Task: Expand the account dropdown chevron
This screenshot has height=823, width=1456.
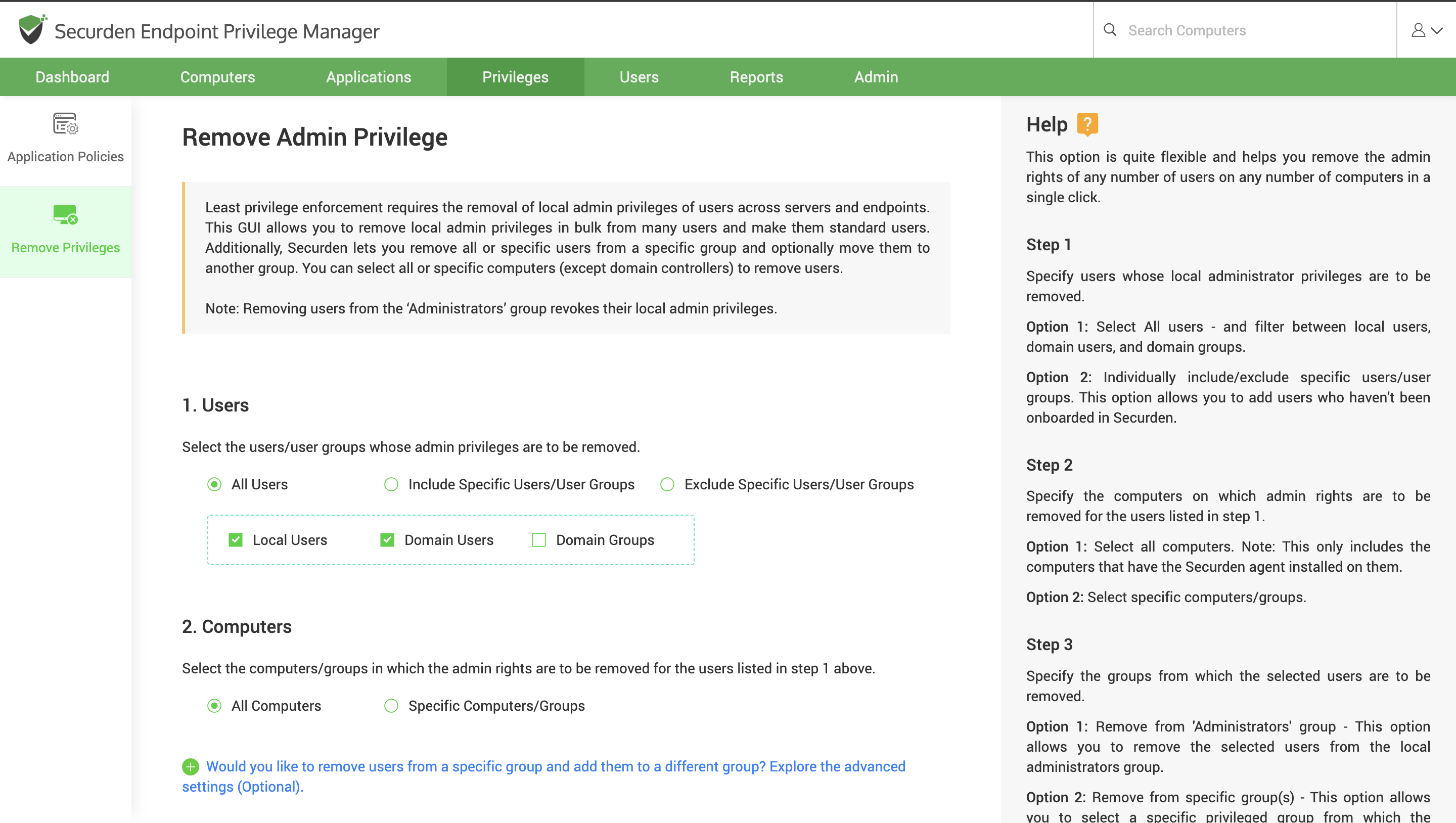Action: (x=1436, y=30)
